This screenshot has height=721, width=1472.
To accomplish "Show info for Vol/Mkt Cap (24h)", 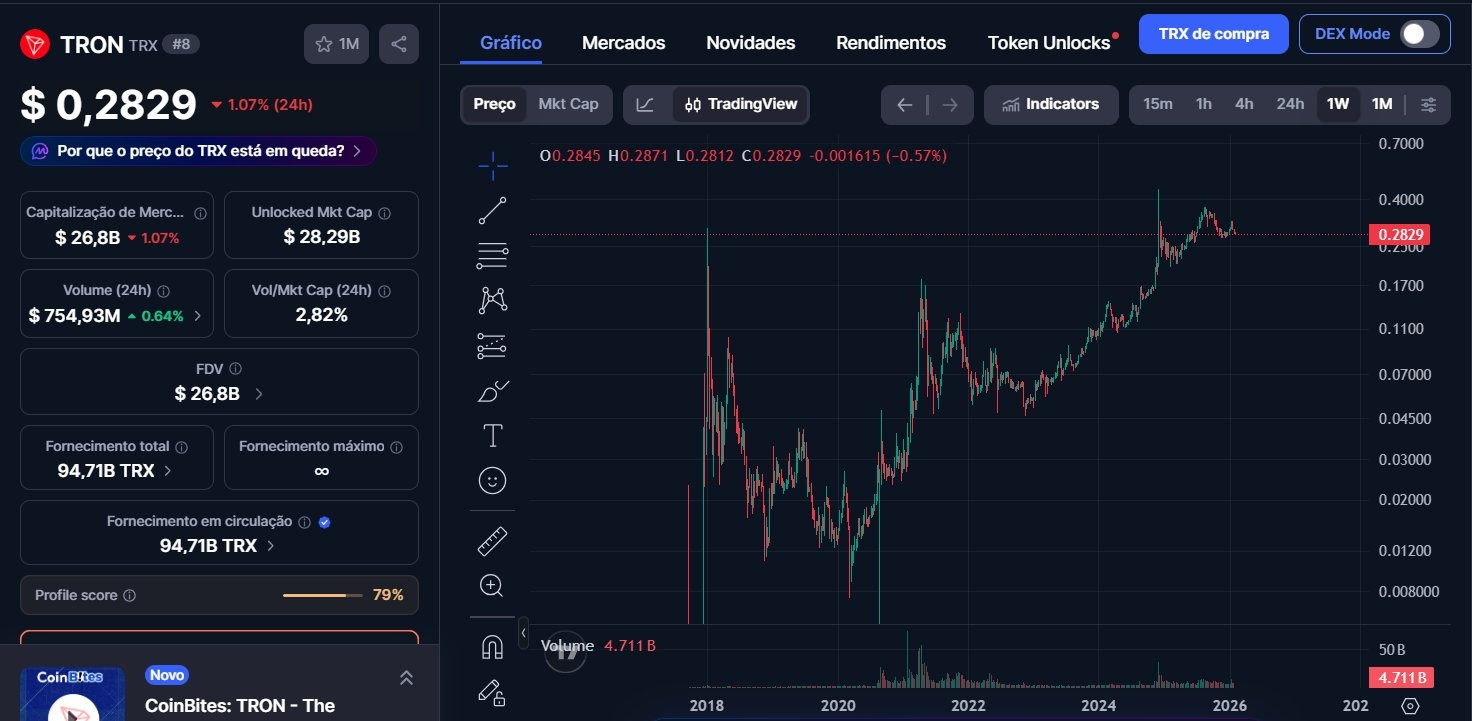I will [x=384, y=291].
